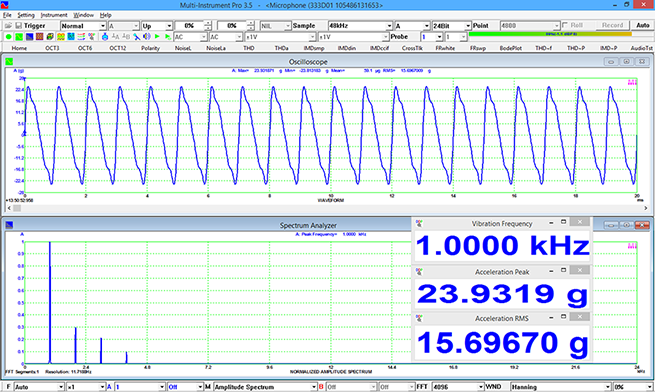Increase the first trigger level 0% stepper
This screenshot has width=655, height=392.
(x=208, y=23)
